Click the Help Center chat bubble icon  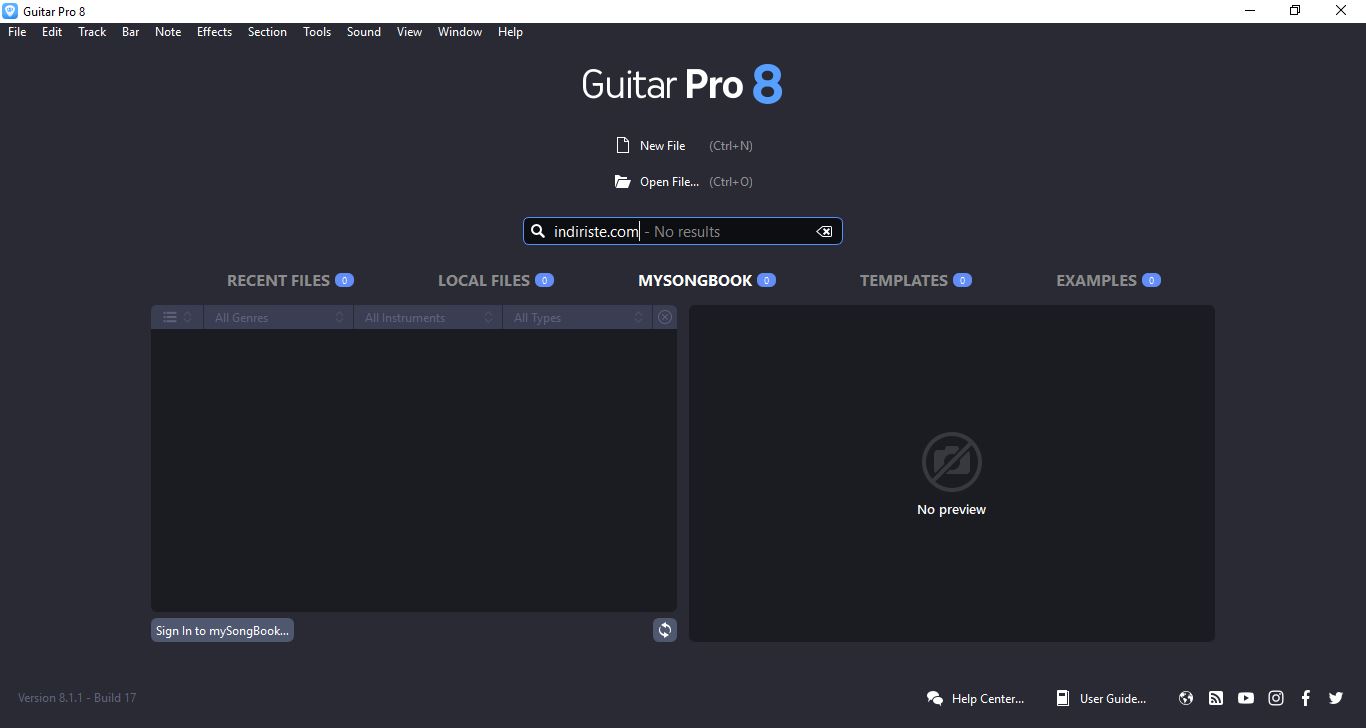(x=935, y=698)
